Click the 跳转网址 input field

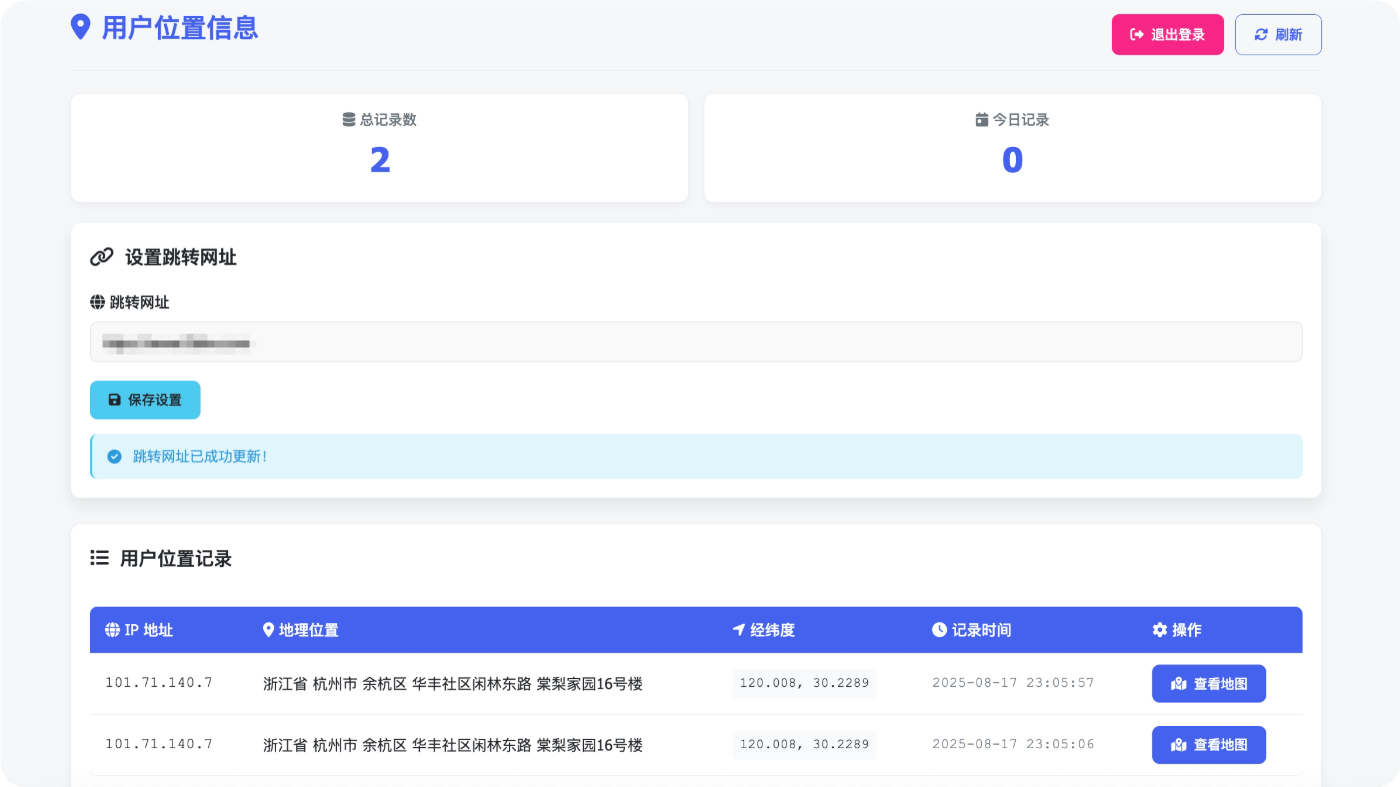(696, 342)
